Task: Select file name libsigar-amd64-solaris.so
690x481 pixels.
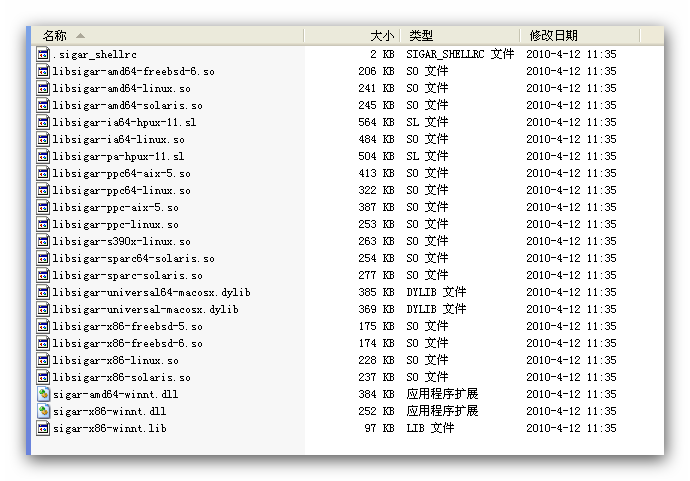Action: (x=128, y=106)
